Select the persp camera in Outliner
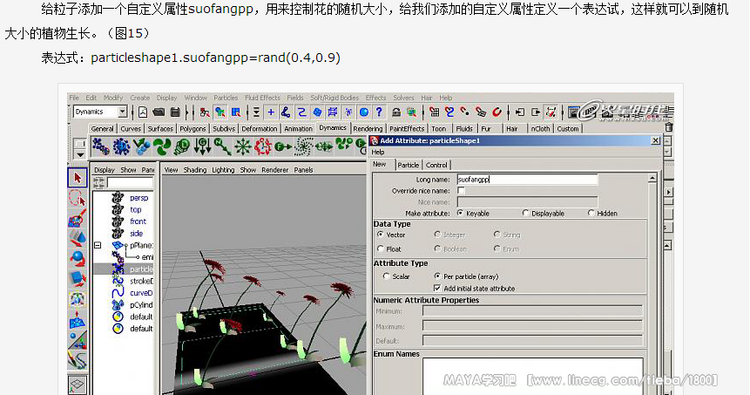This screenshot has height=395, width=750. coord(139,198)
